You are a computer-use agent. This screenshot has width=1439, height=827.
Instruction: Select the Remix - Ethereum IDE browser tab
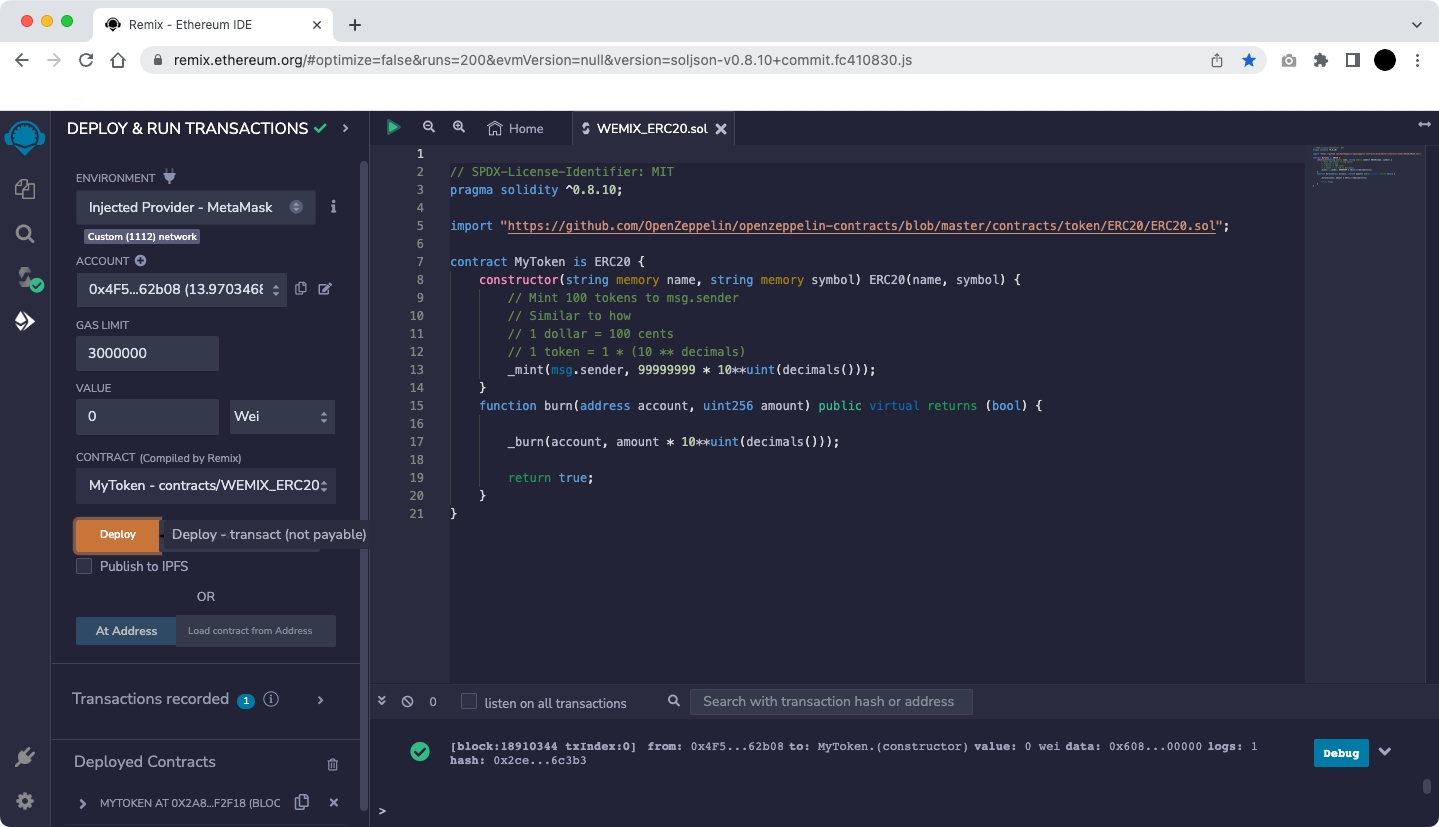[x=215, y=24]
